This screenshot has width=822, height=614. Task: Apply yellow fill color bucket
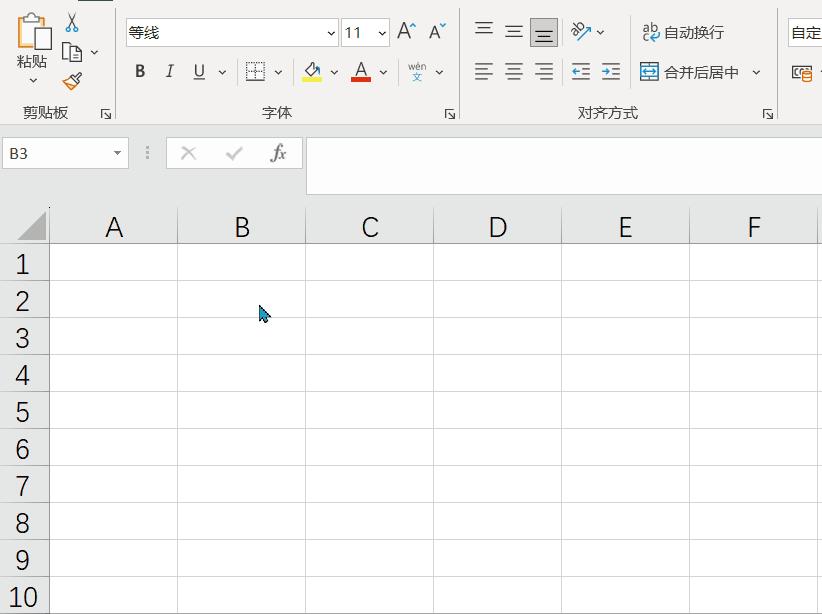pyautogui.click(x=312, y=71)
